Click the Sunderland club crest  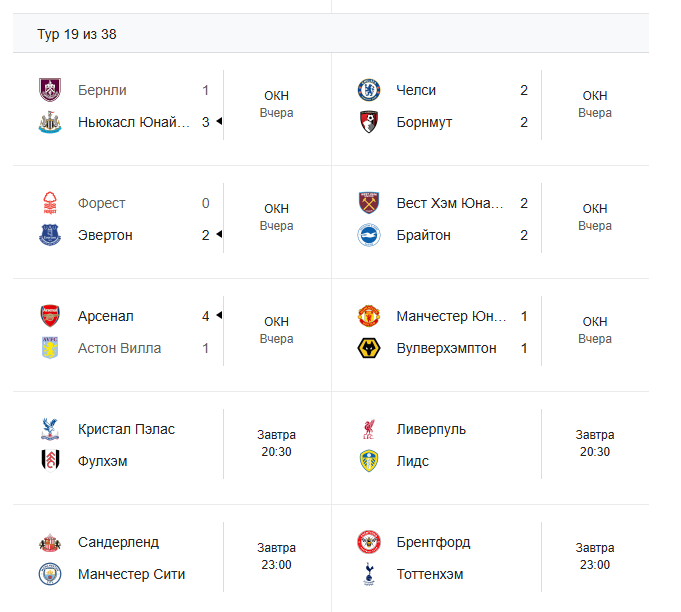pyautogui.click(x=49, y=542)
